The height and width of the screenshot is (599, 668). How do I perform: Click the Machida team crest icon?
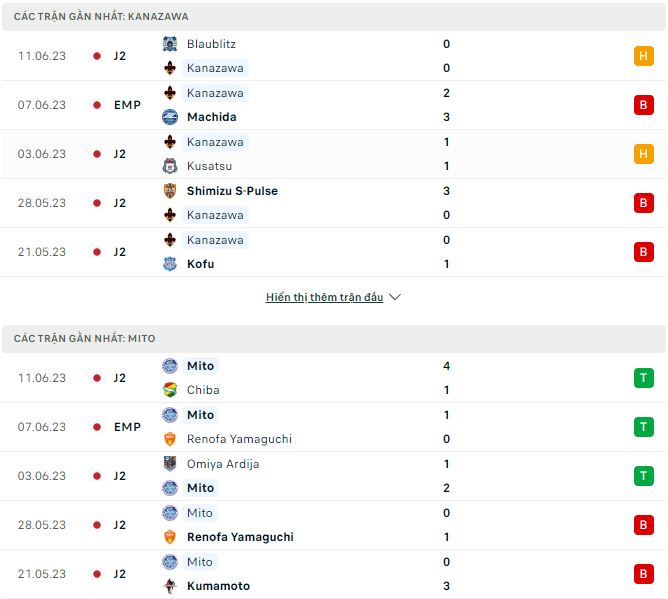(170, 117)
